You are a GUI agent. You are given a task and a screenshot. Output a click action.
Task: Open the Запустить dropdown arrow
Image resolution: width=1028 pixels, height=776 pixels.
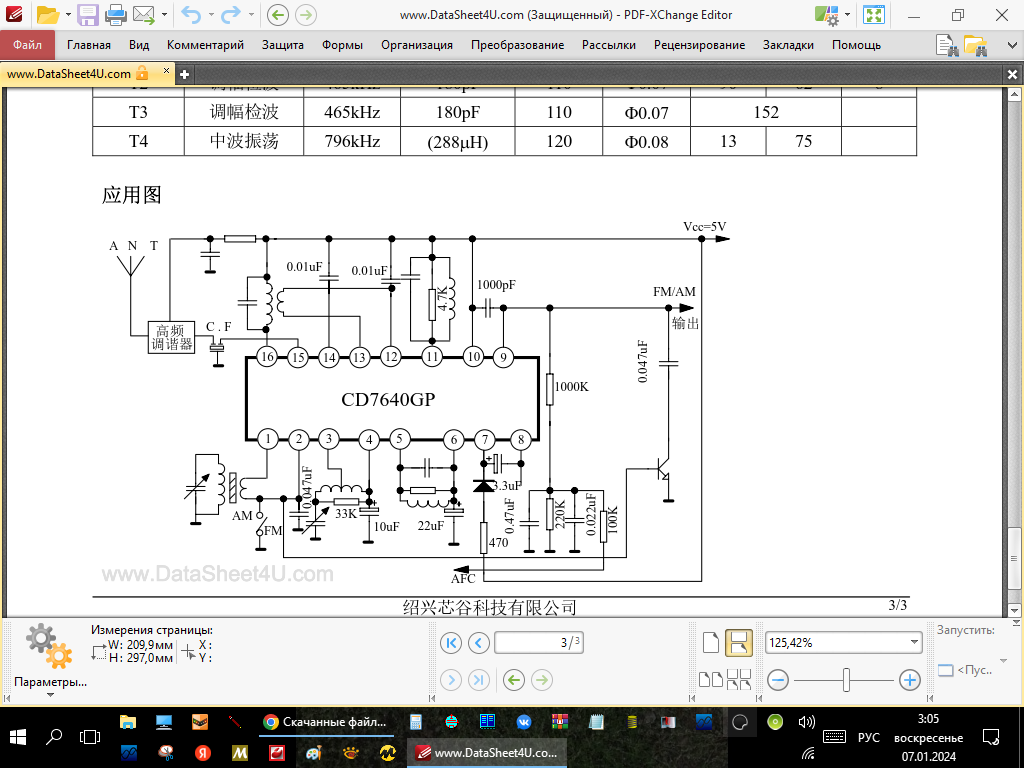(1002, 660)
